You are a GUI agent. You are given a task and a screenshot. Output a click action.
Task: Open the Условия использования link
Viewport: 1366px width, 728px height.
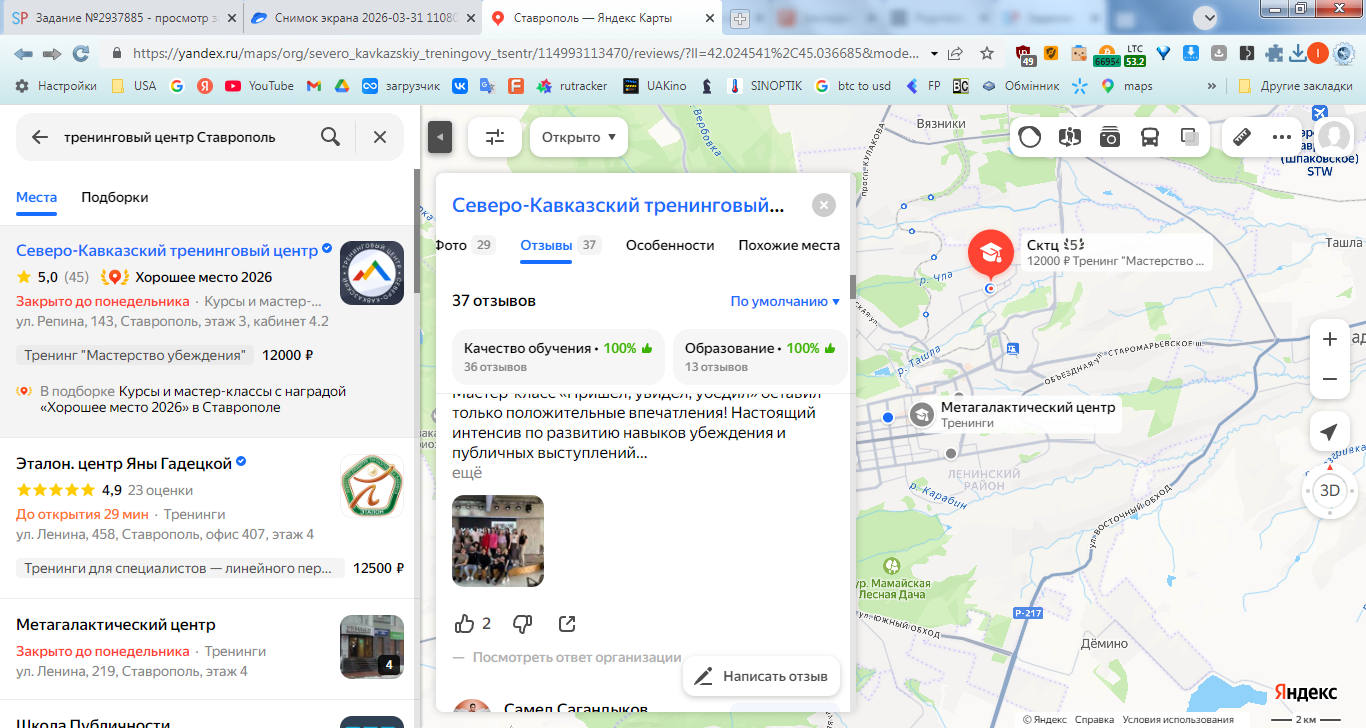pos(1180,720)
